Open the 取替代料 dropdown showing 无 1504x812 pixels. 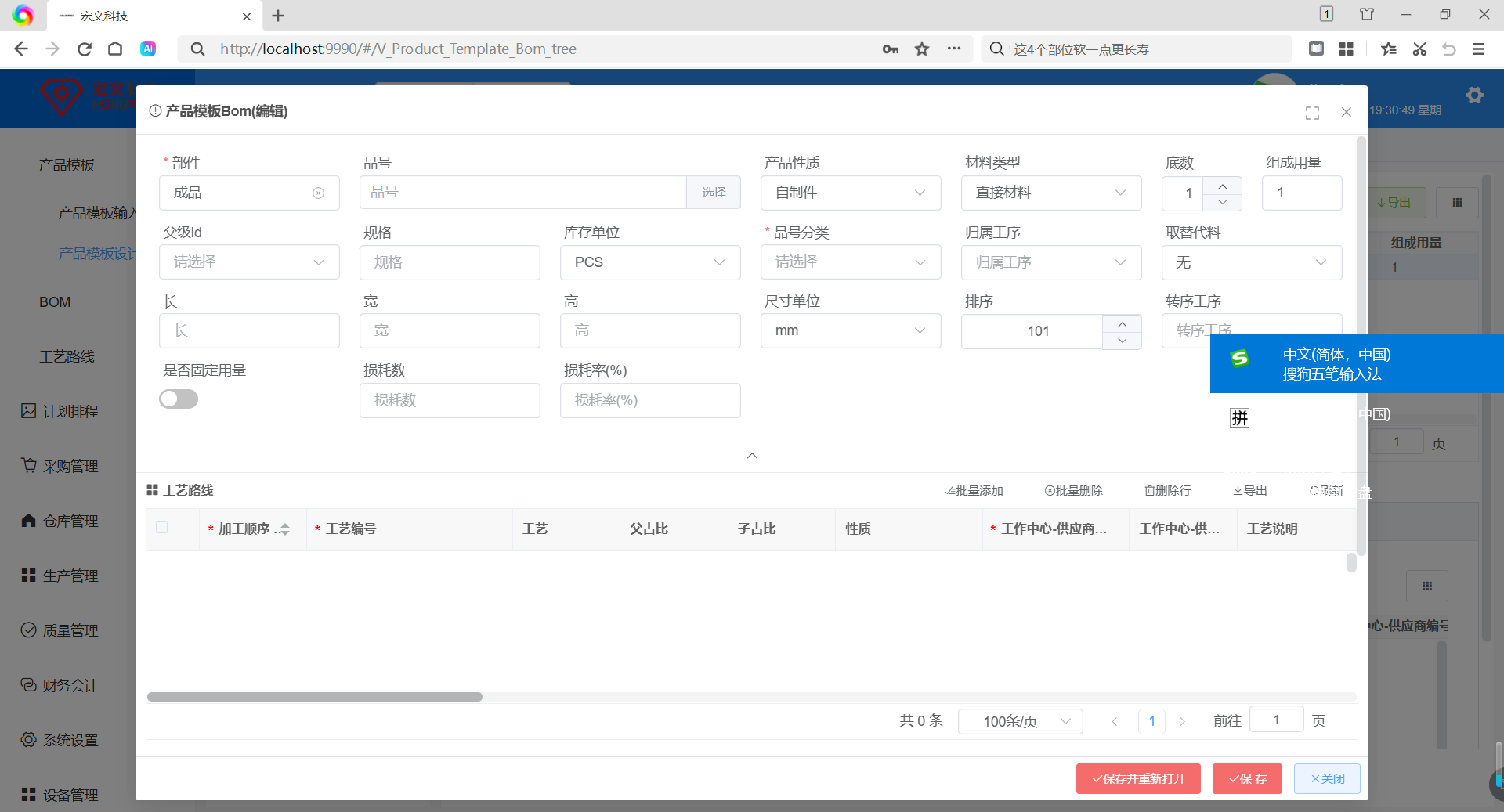(x=1252, y=262)
